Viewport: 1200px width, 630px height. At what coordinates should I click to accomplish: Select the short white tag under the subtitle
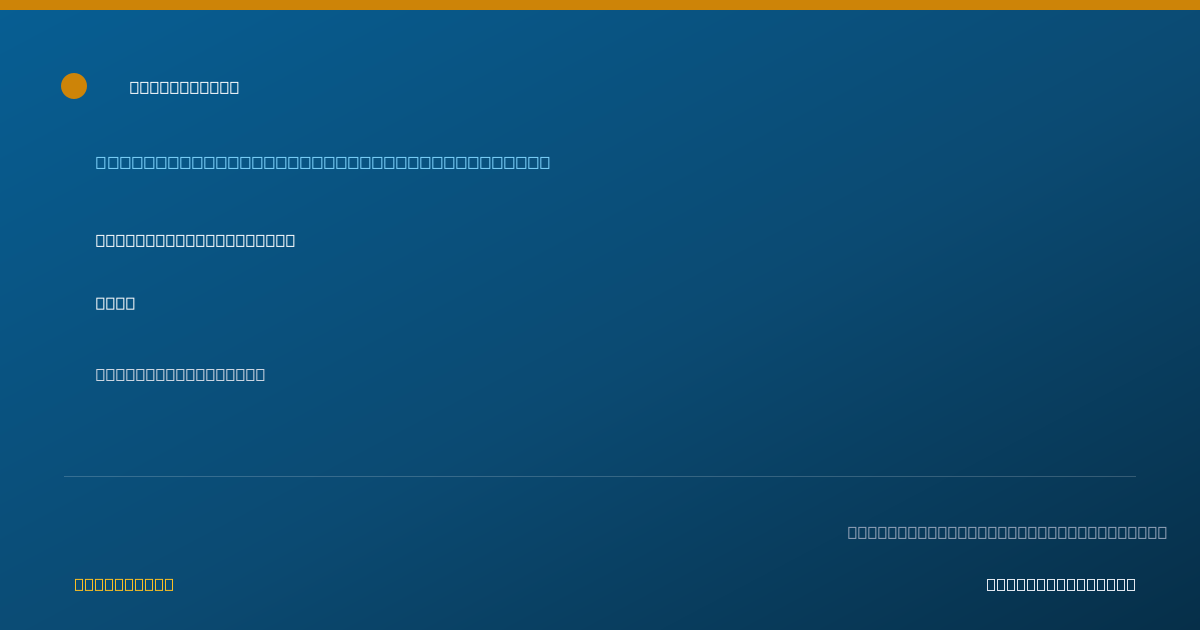115,303
